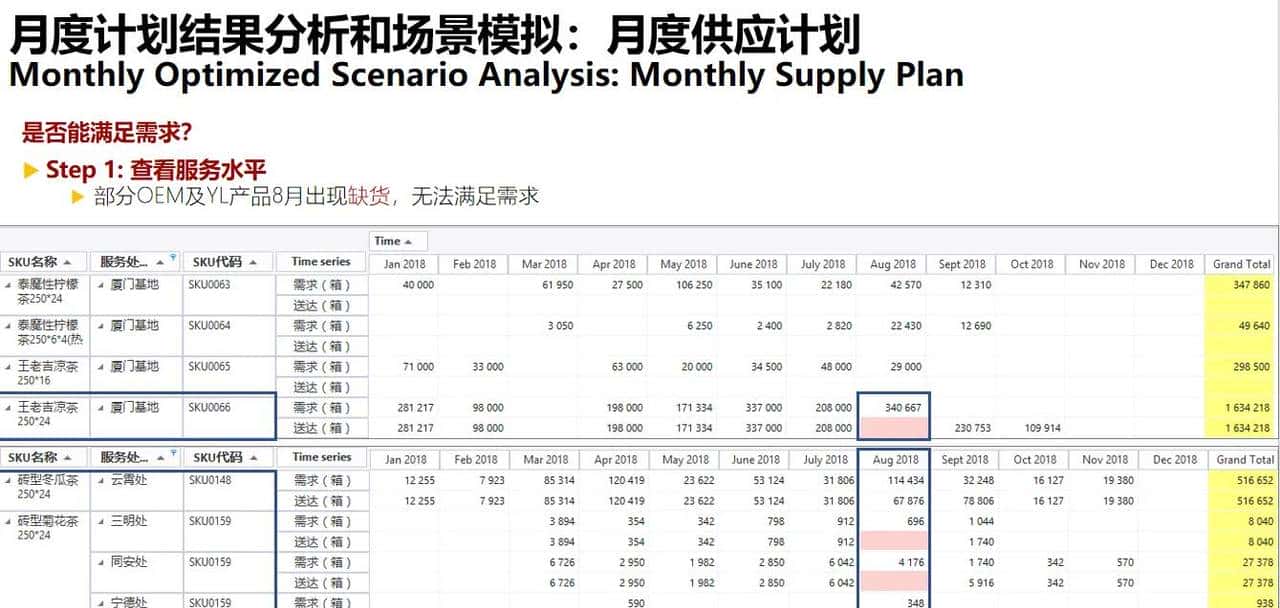Click the sort indicator on lower SKU代码 header
Viewport: 1280px width, 608px height.
253,458
